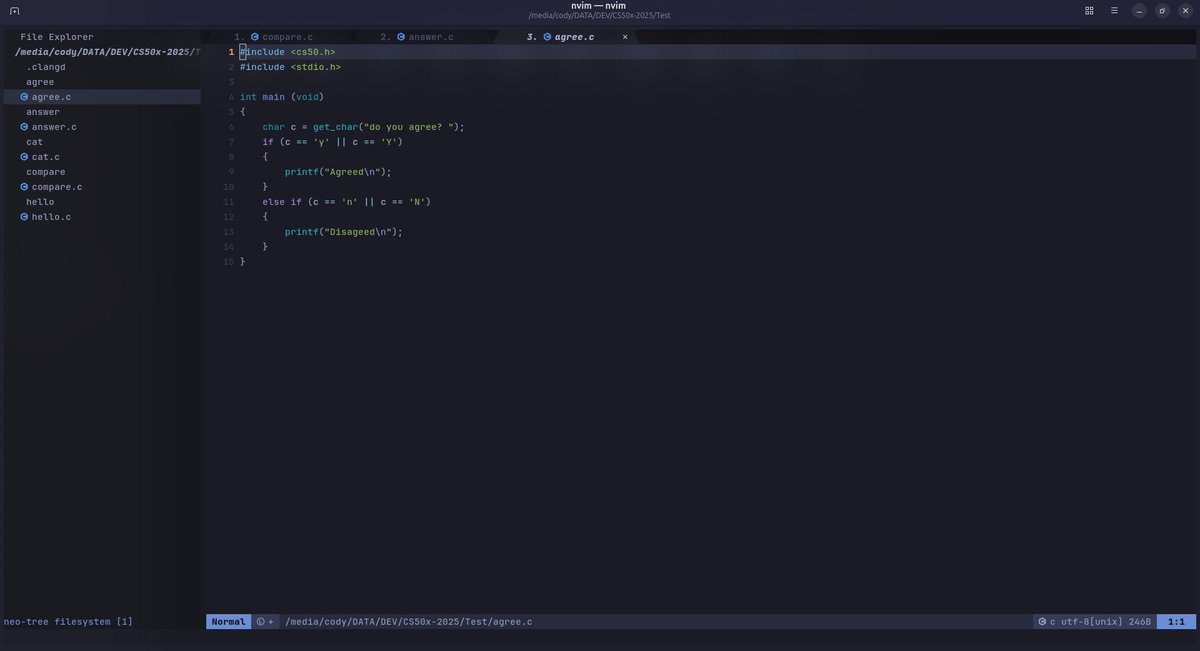Click line number 6 in the gutter

click(231, 127)
